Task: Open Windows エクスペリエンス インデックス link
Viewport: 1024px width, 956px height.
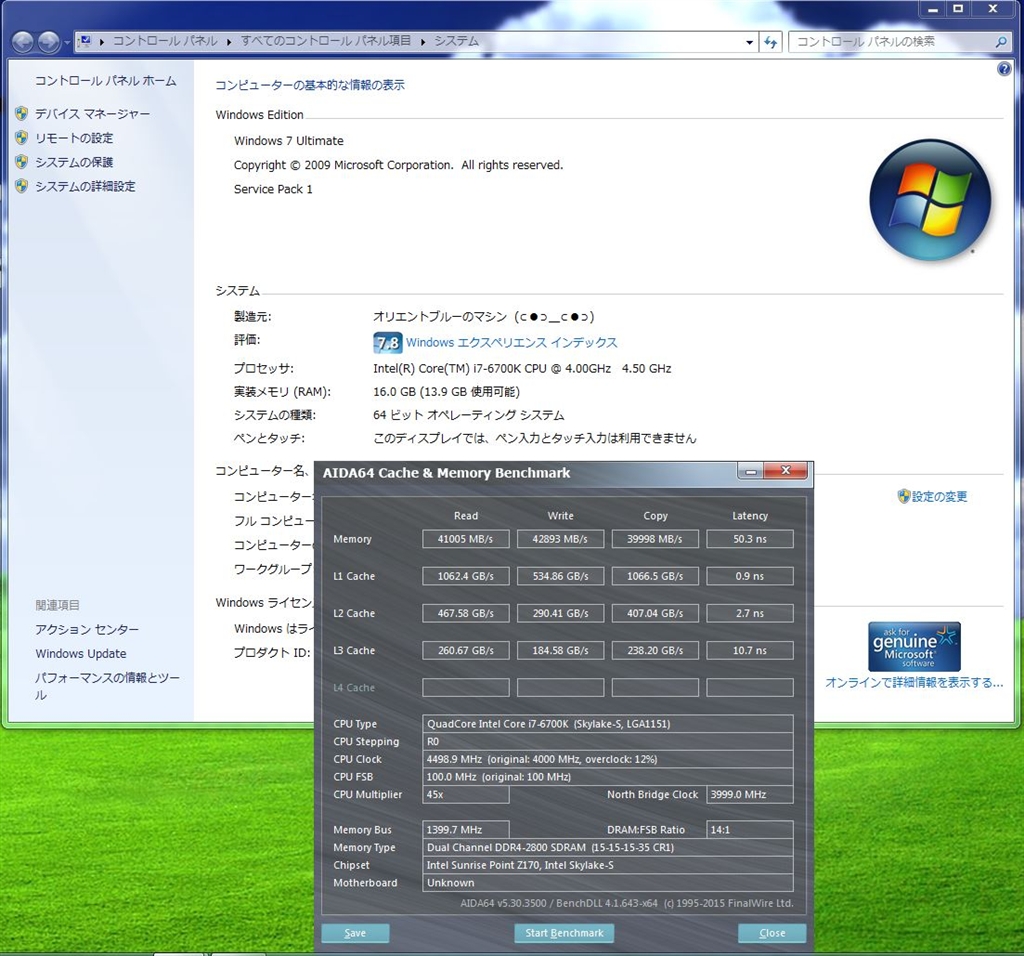Action: pyautogui.click(x=511, y=343)
